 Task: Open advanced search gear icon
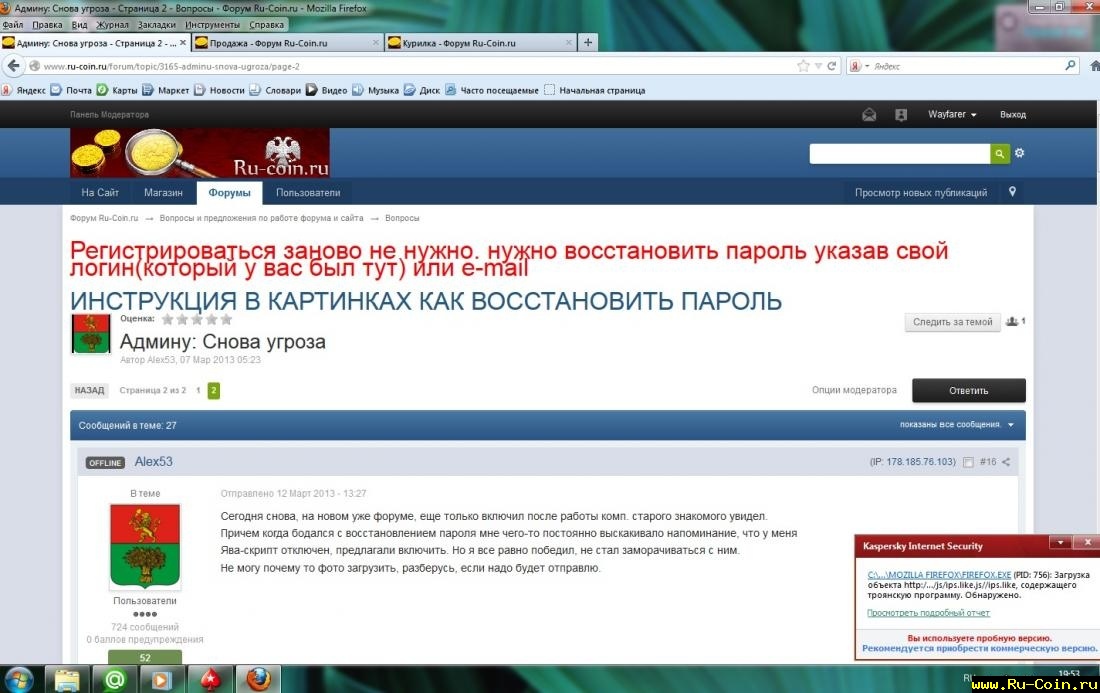[1019, 153]
